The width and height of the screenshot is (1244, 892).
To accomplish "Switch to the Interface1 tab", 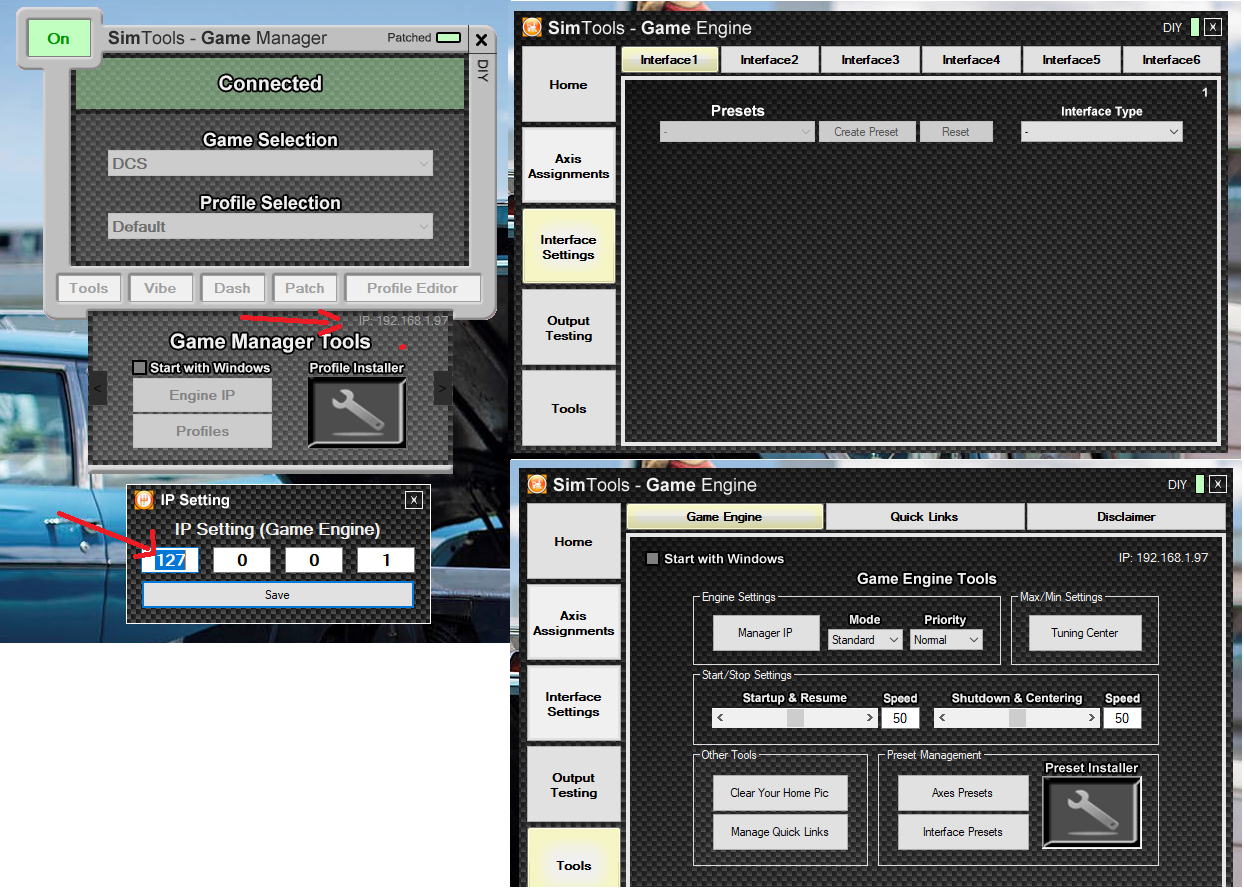I will (x=669, y=59).
